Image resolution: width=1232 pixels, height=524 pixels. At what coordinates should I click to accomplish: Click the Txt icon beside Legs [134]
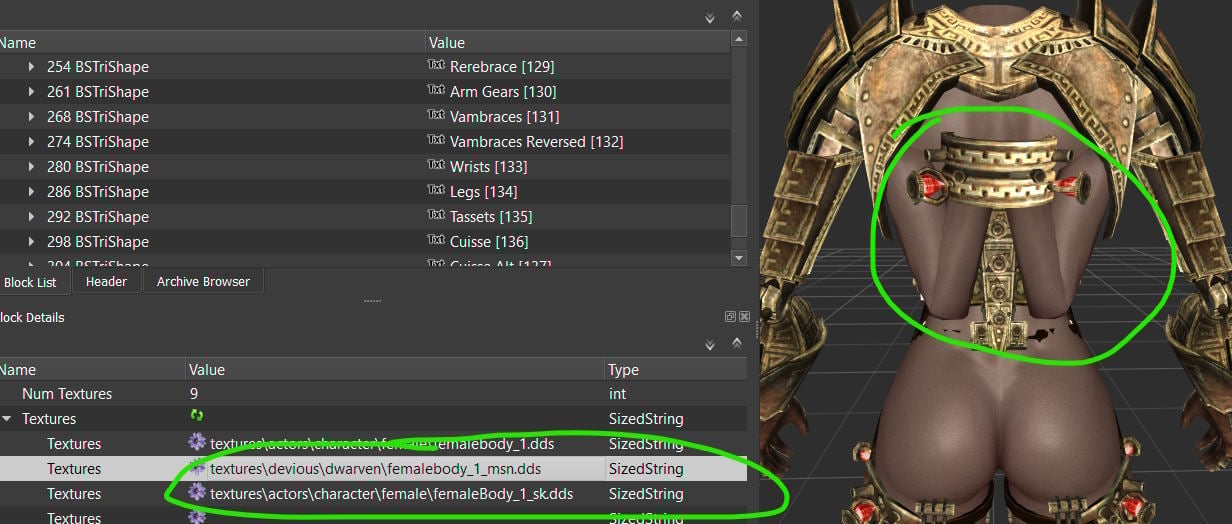436,191
